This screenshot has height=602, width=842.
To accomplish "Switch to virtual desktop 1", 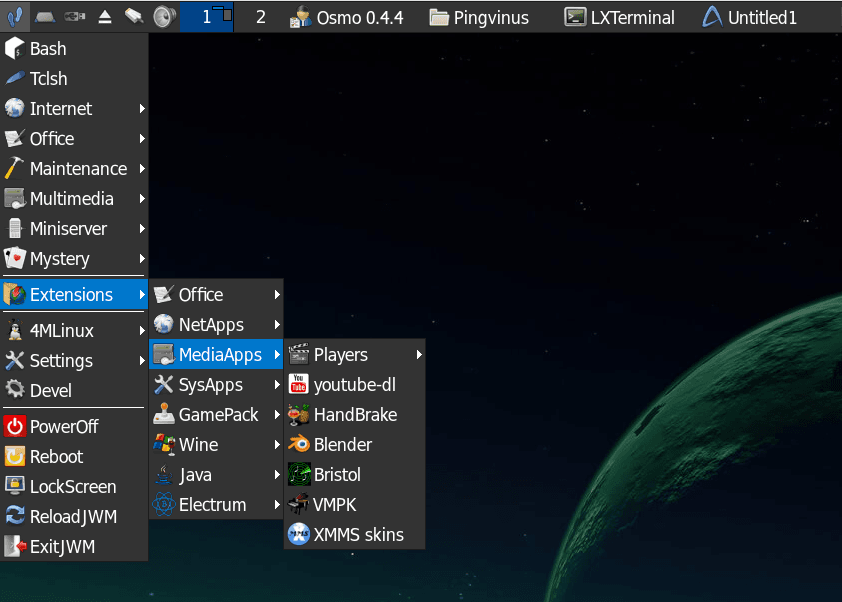I will pyautogui.click(x=207, y=17).
